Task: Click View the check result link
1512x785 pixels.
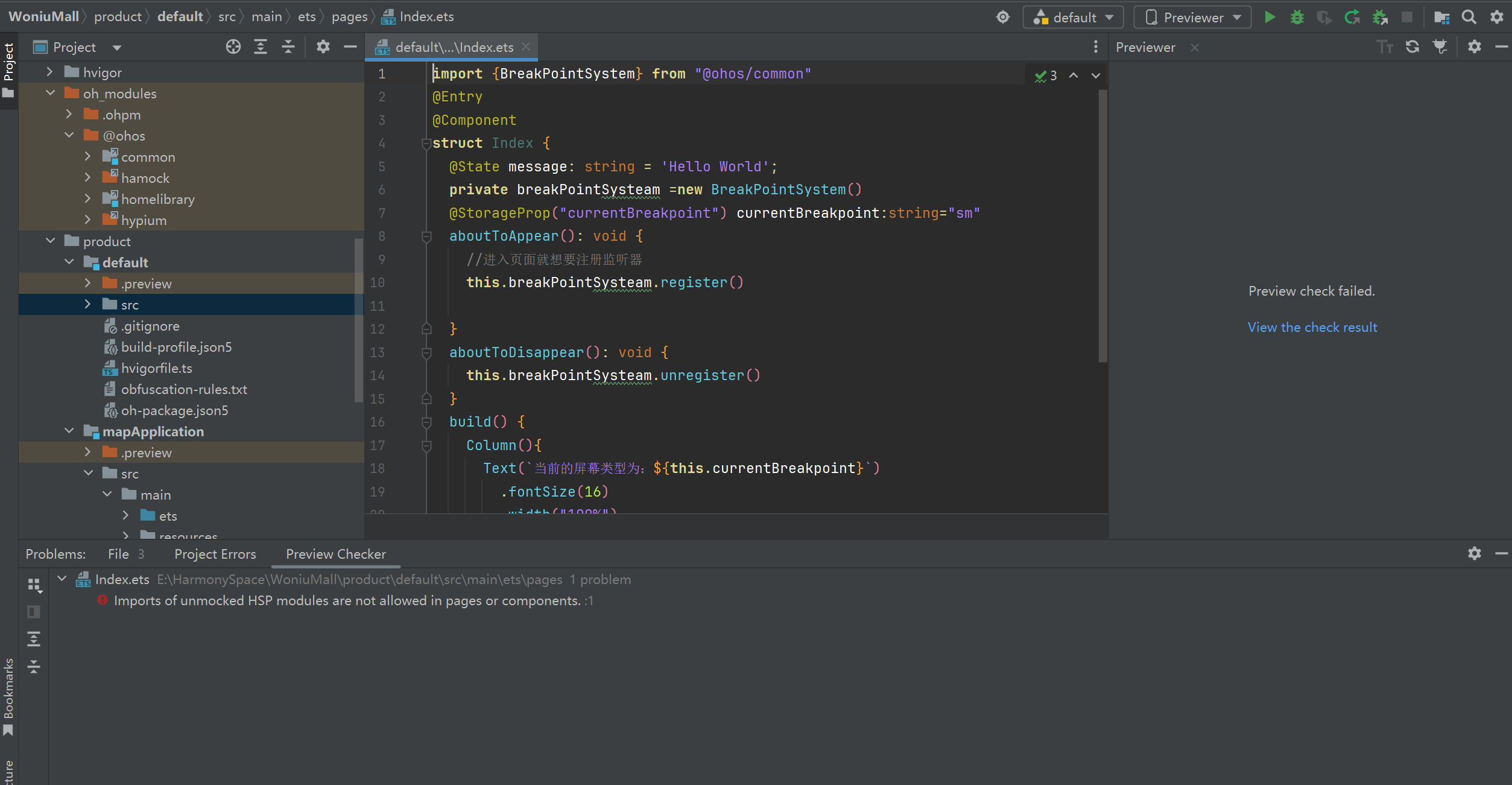Action: point(1312,327)
